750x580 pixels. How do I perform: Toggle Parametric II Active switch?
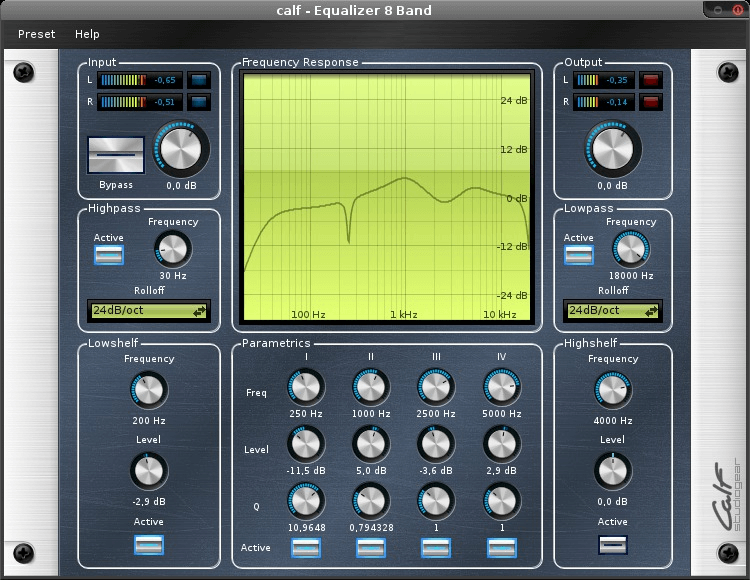[371, 548]
